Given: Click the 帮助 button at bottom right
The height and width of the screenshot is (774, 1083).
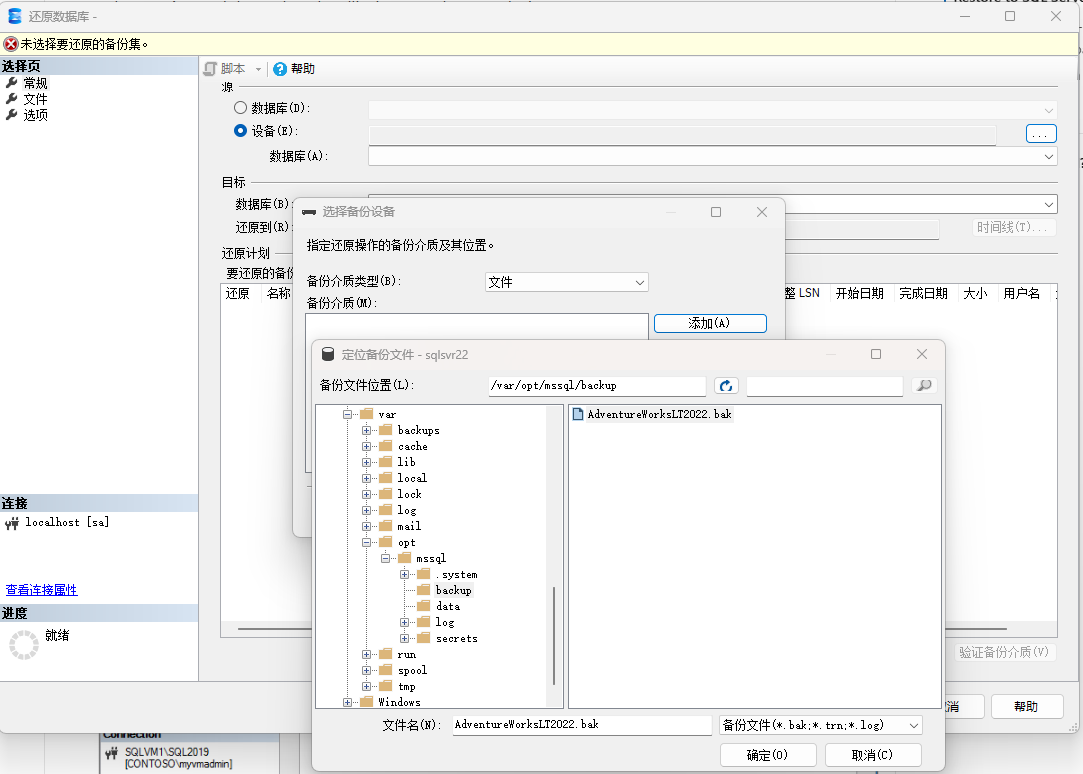Looking at the screenshot, I should click(x=1026, y=706).
